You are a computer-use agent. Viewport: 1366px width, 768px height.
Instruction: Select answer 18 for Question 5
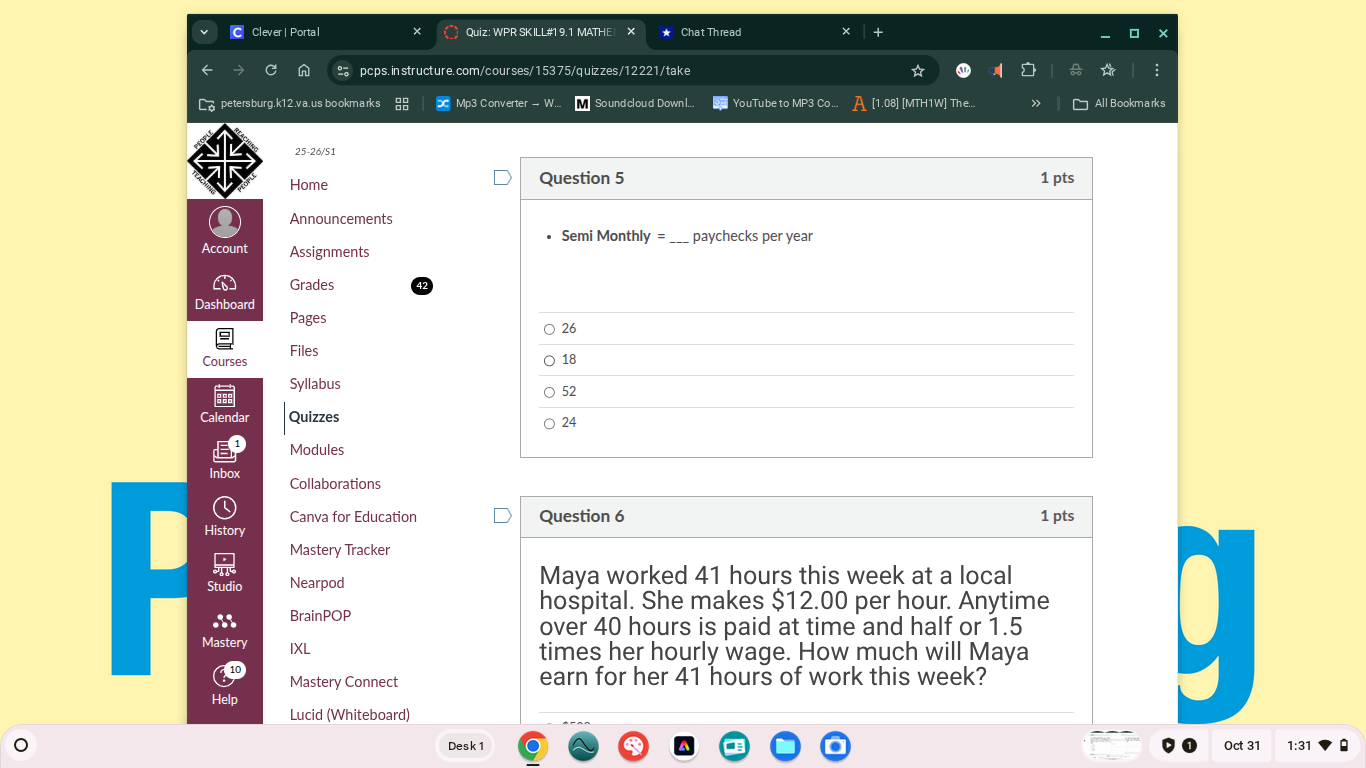point(549,360)
